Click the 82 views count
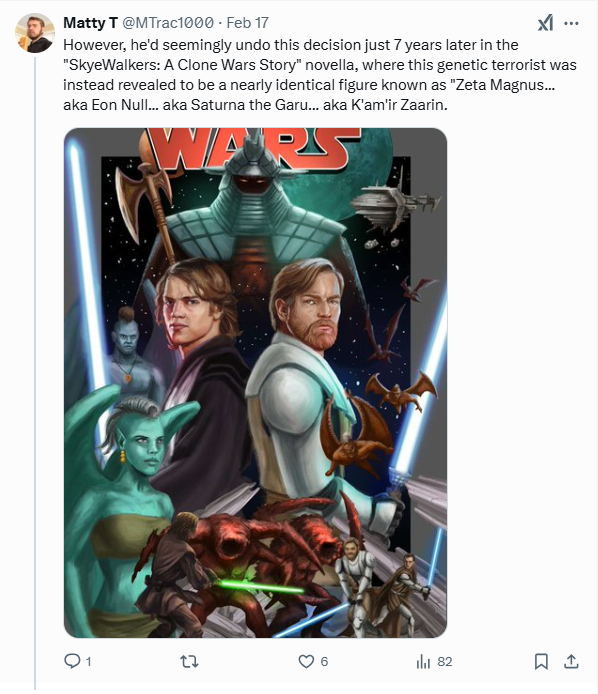Image resolution: width=598 pixels, height=694 pixels. coord(445,662)
